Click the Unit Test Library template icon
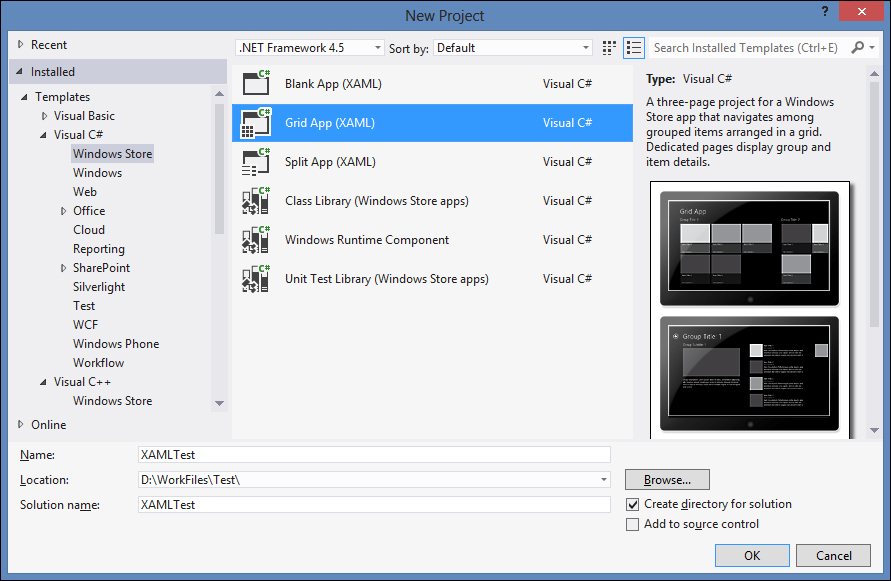 (x=256, y=279)
